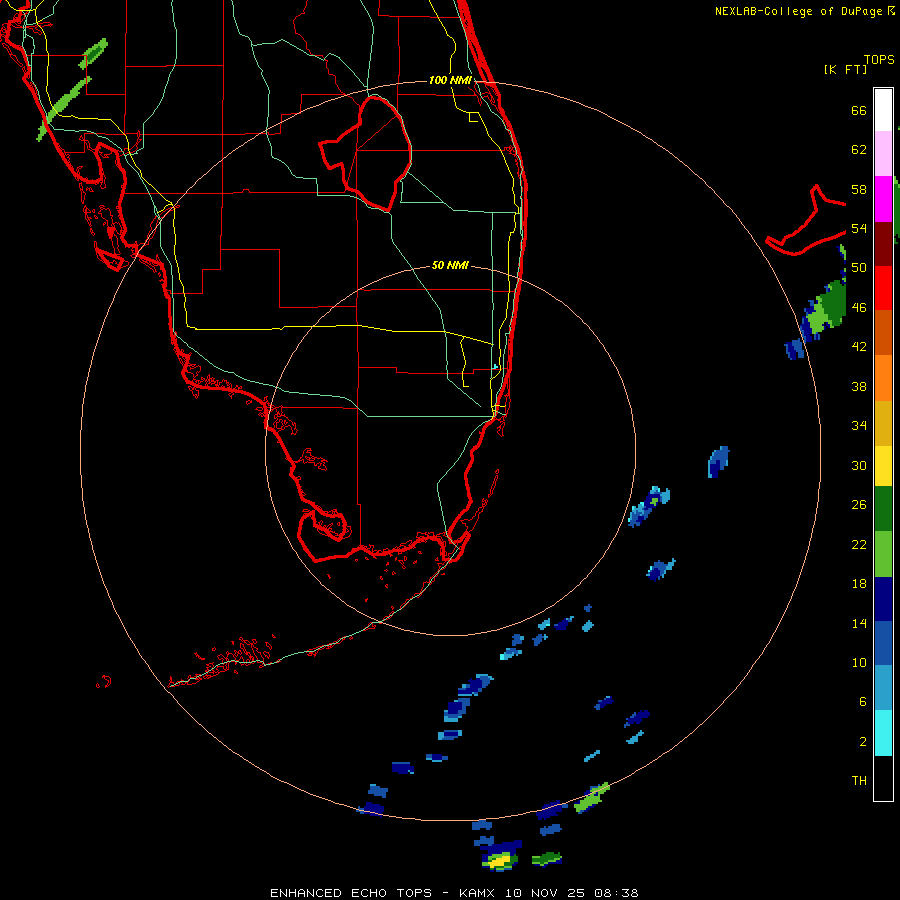Select the magenta 58 kft legend swatch
The image size is (900, 900).
tap(883, 199)
